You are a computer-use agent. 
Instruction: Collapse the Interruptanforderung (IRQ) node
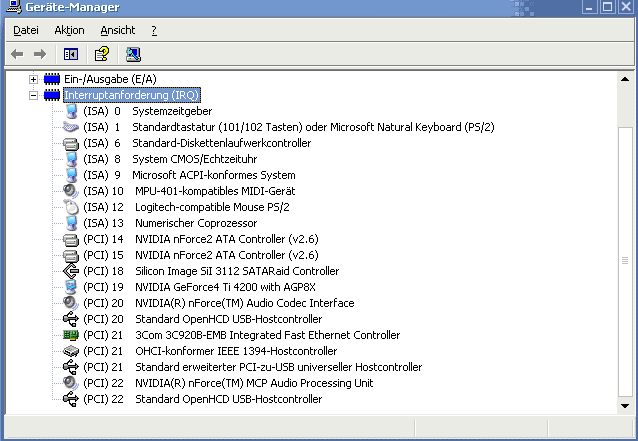click(x=33, y=95)
